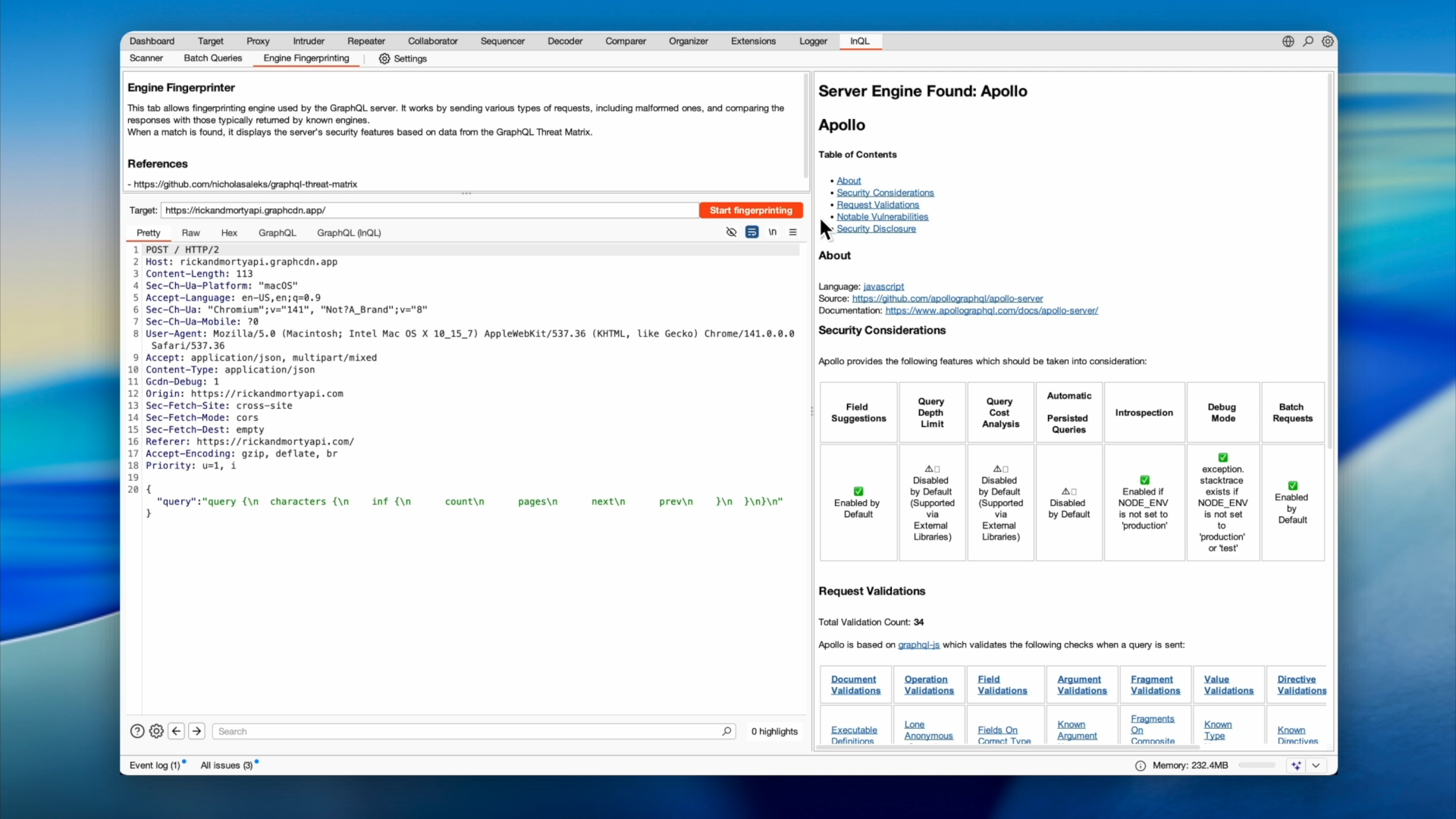Viewport: 1456px width, 819px height.
Task: Open search settings gear beside help icon
Action: pyautogui.click(x=156, y=731)
